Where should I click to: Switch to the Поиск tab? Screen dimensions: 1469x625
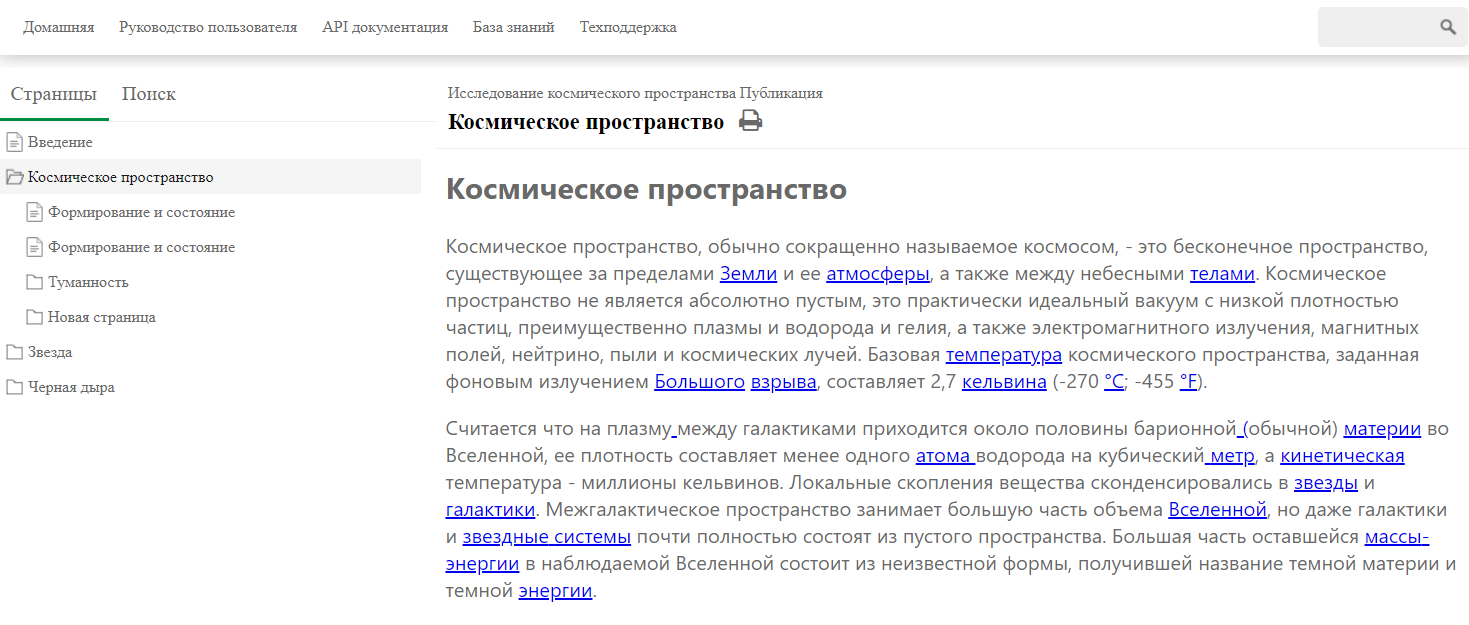(x=148, y=93)
